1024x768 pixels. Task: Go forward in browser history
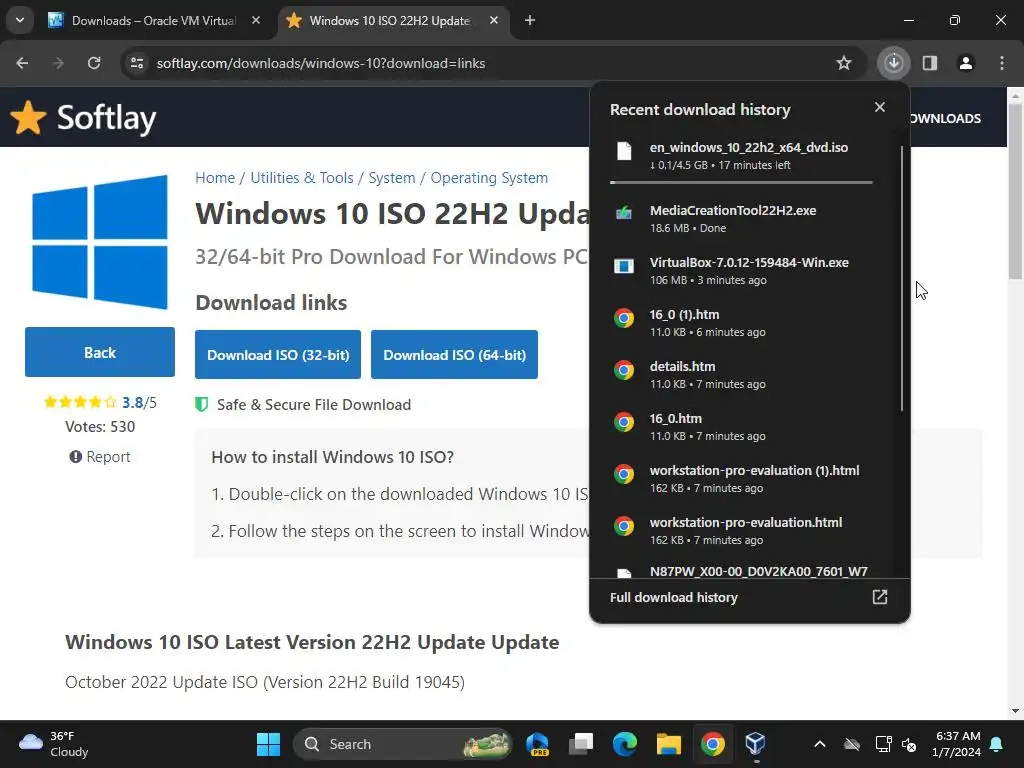pyautogui.click(x=58, y=63)
